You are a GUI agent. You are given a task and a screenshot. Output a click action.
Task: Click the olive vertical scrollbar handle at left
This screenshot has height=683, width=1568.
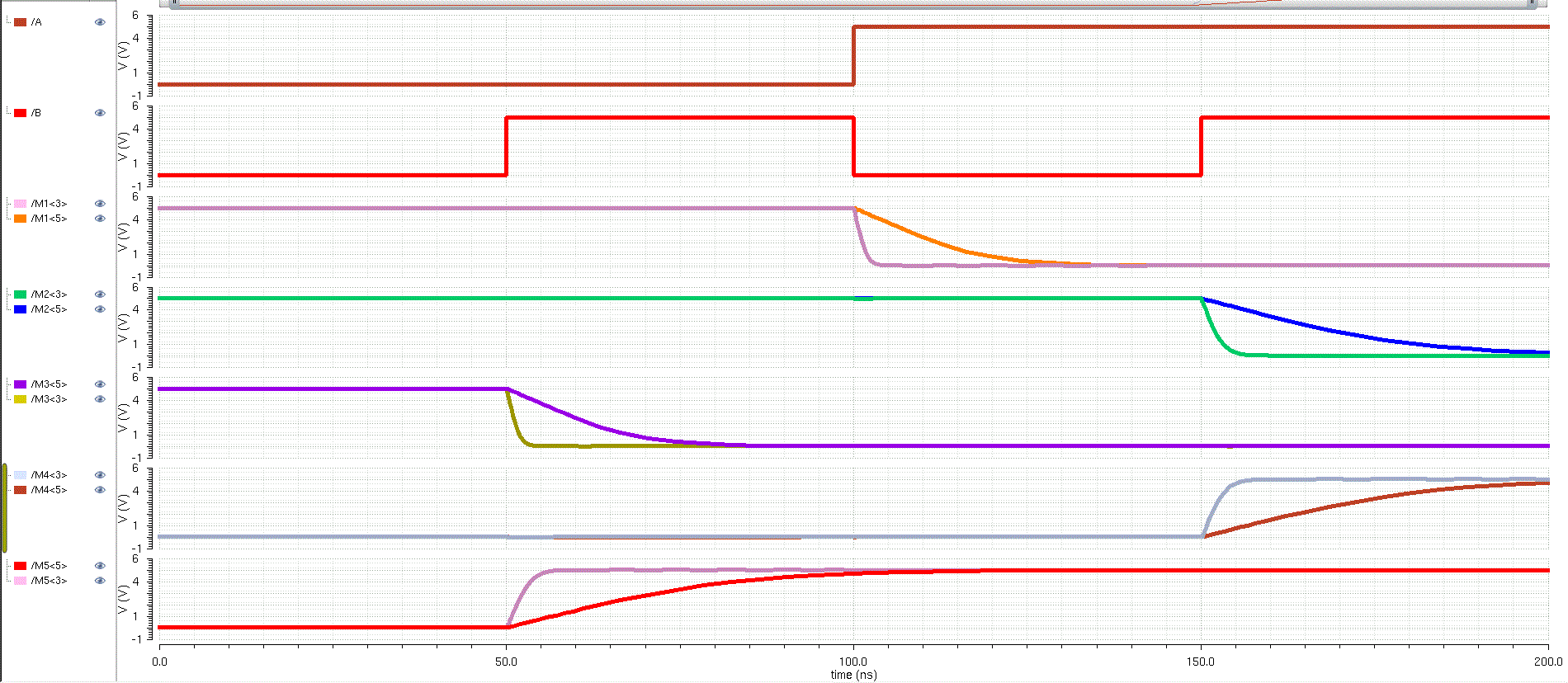4,508
